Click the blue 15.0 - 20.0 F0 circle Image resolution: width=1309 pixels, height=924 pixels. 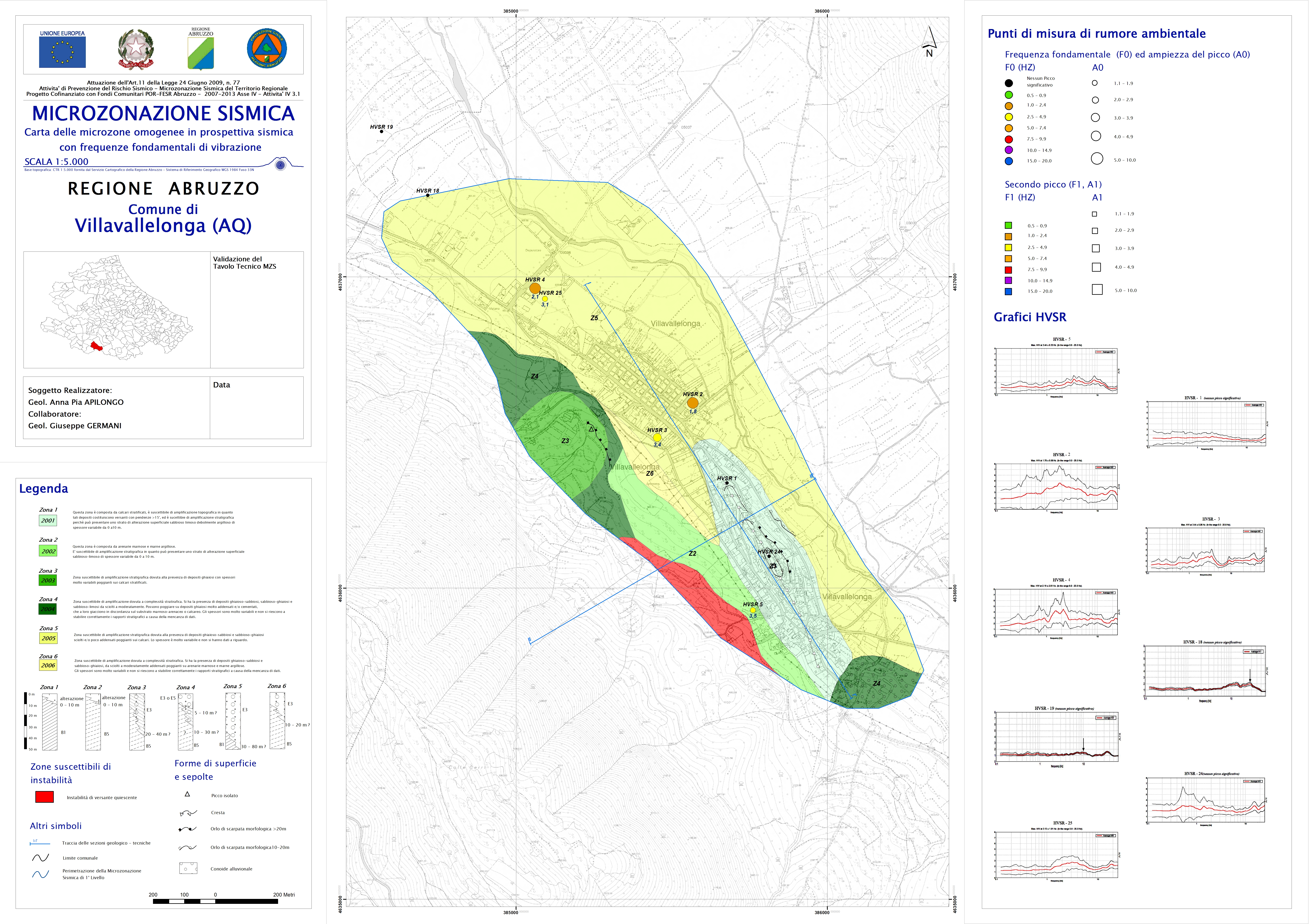1009,161
